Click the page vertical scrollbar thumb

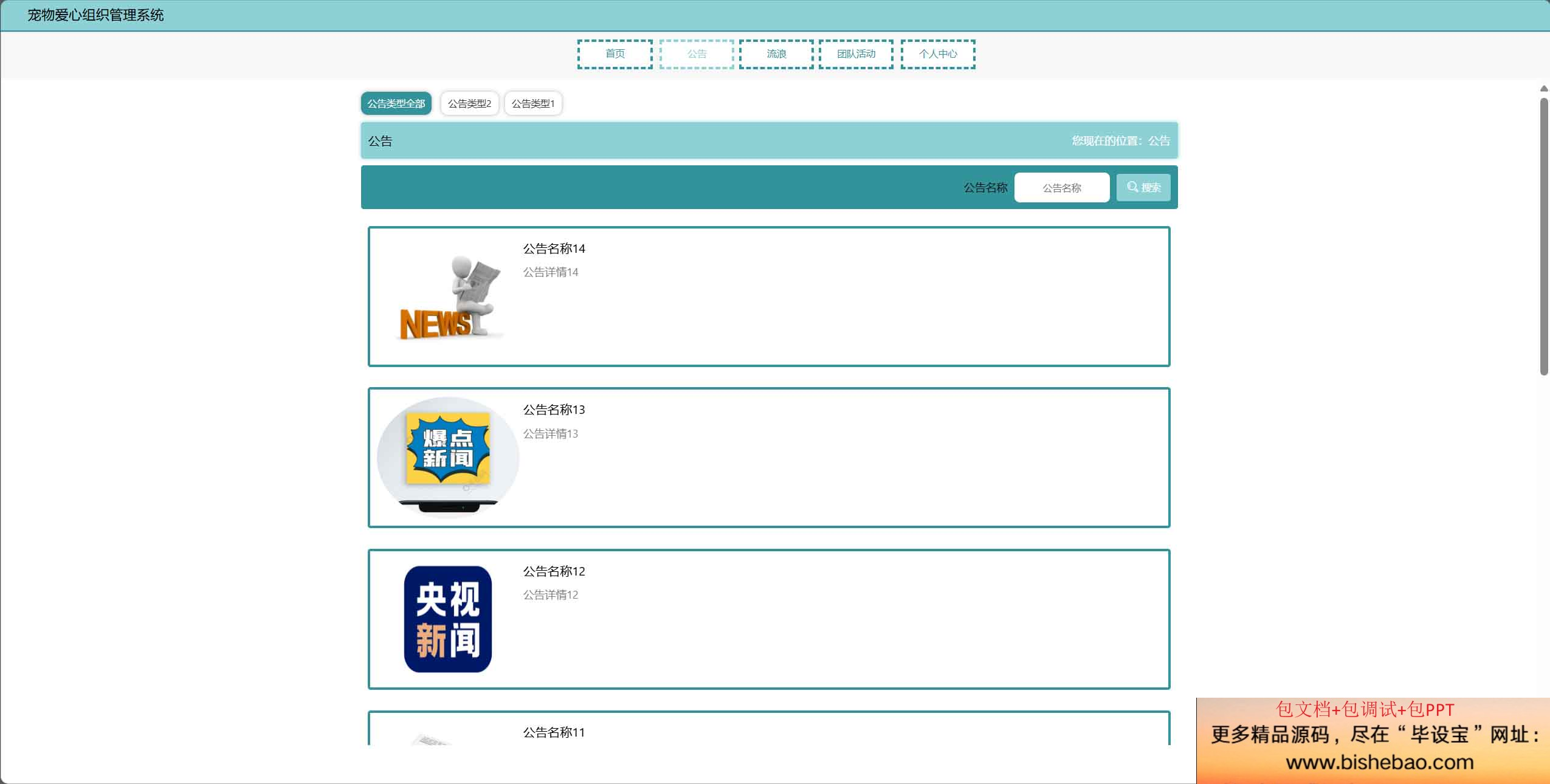1544,237
